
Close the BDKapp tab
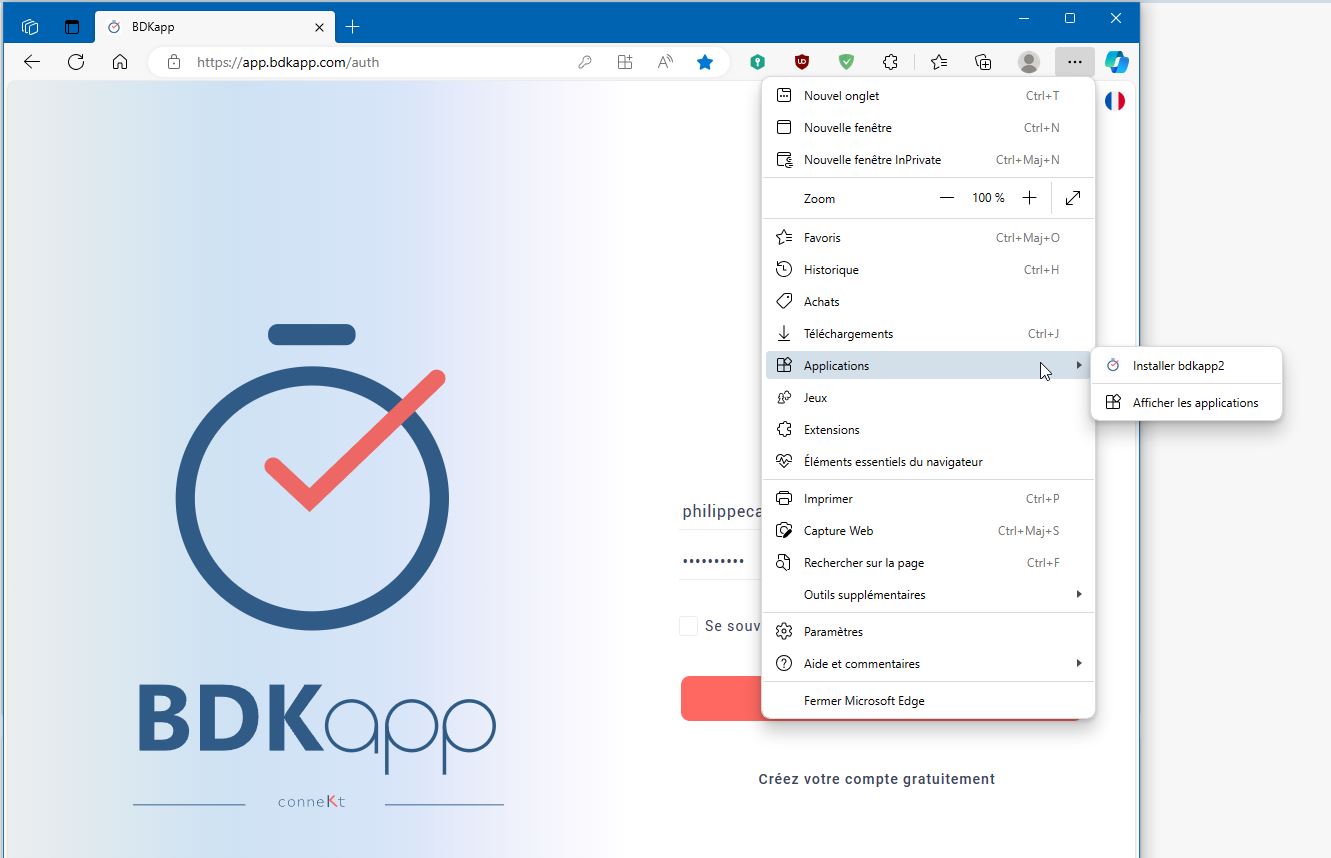pyautogui.click(x=319, y=27)
